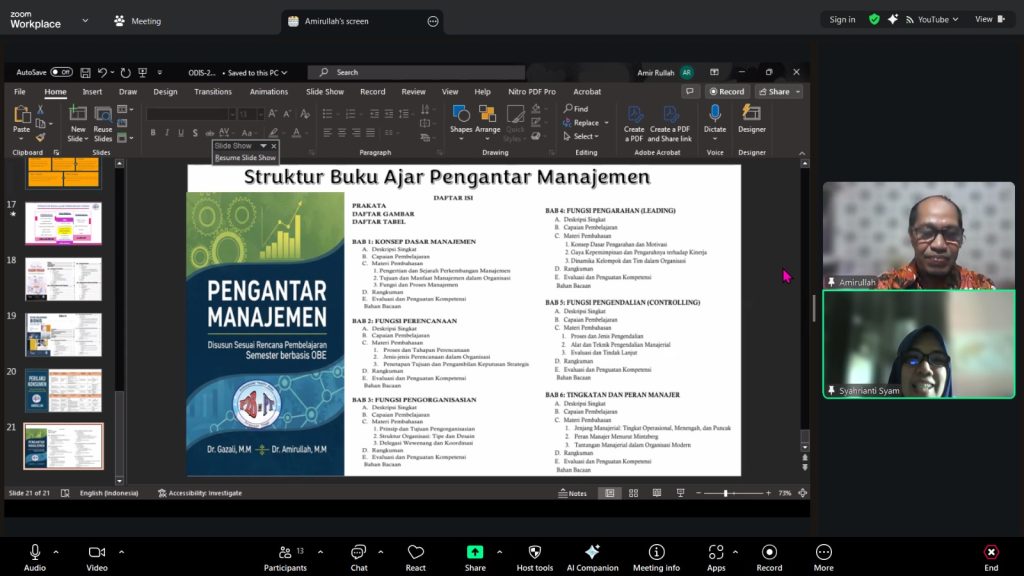Mute or unmute Zoom Audio
Screen dimensions: 1024x576
(35, 552)
